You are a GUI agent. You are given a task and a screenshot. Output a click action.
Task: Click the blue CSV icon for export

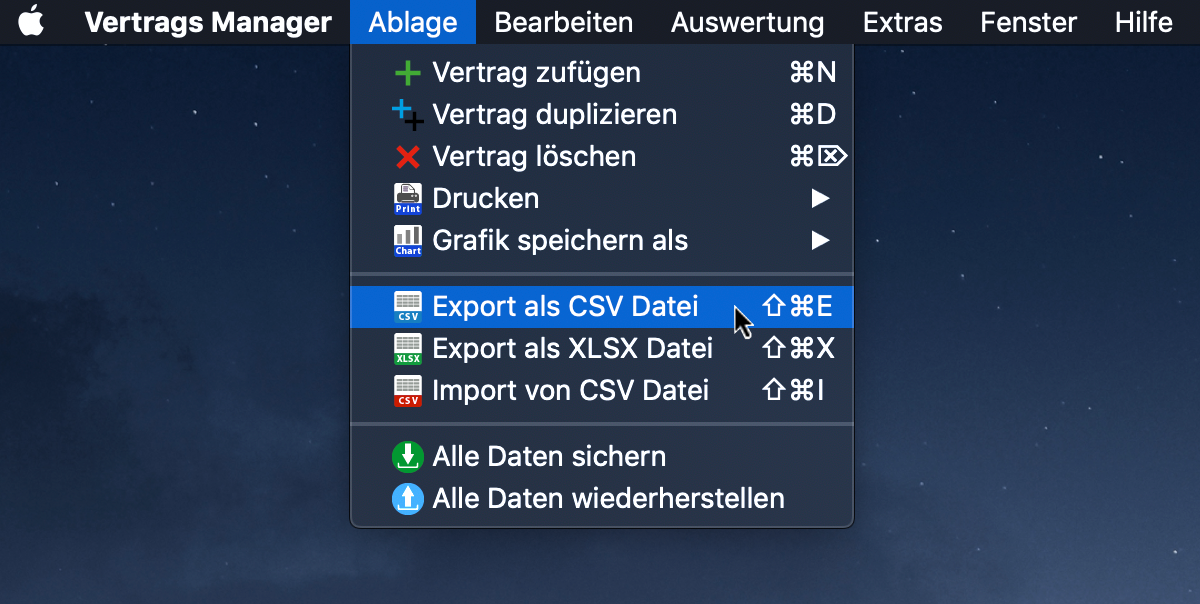(x=408, y=306)
